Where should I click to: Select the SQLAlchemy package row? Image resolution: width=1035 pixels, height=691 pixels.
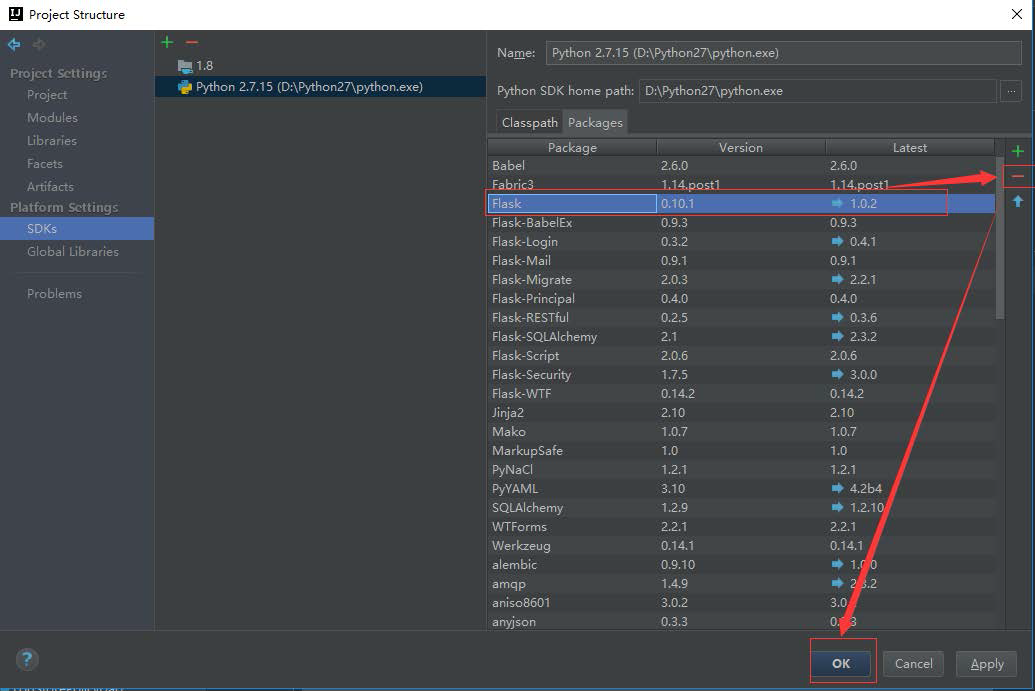741,508
